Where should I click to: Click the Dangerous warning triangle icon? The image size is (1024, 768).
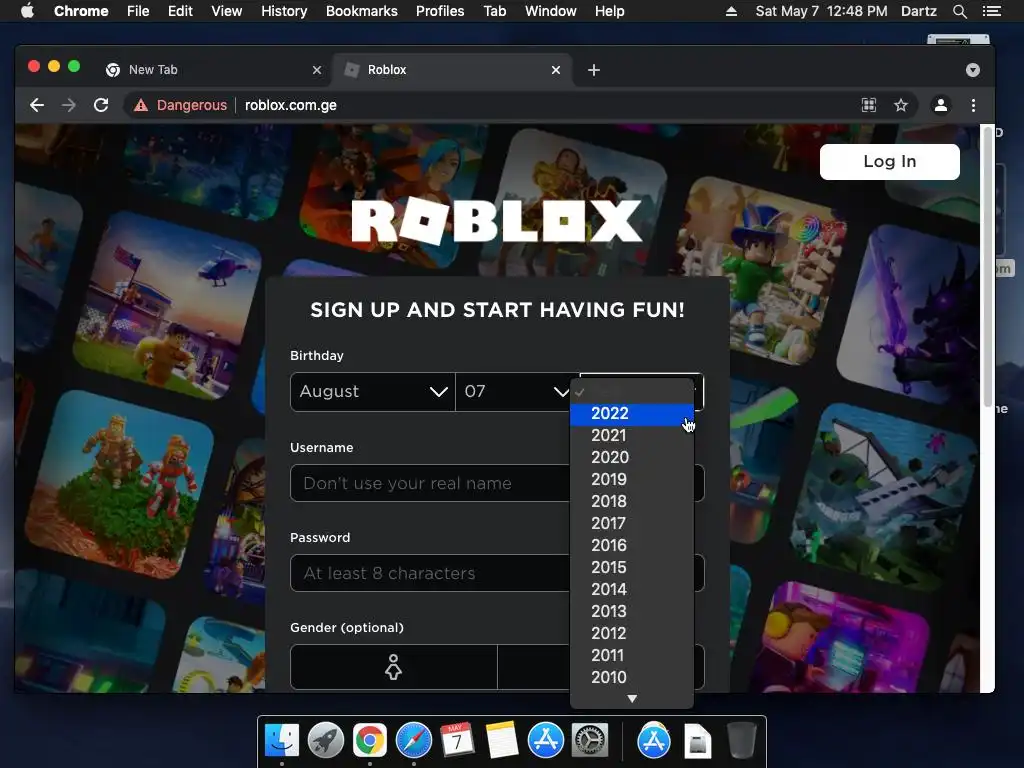click(141, 105)
